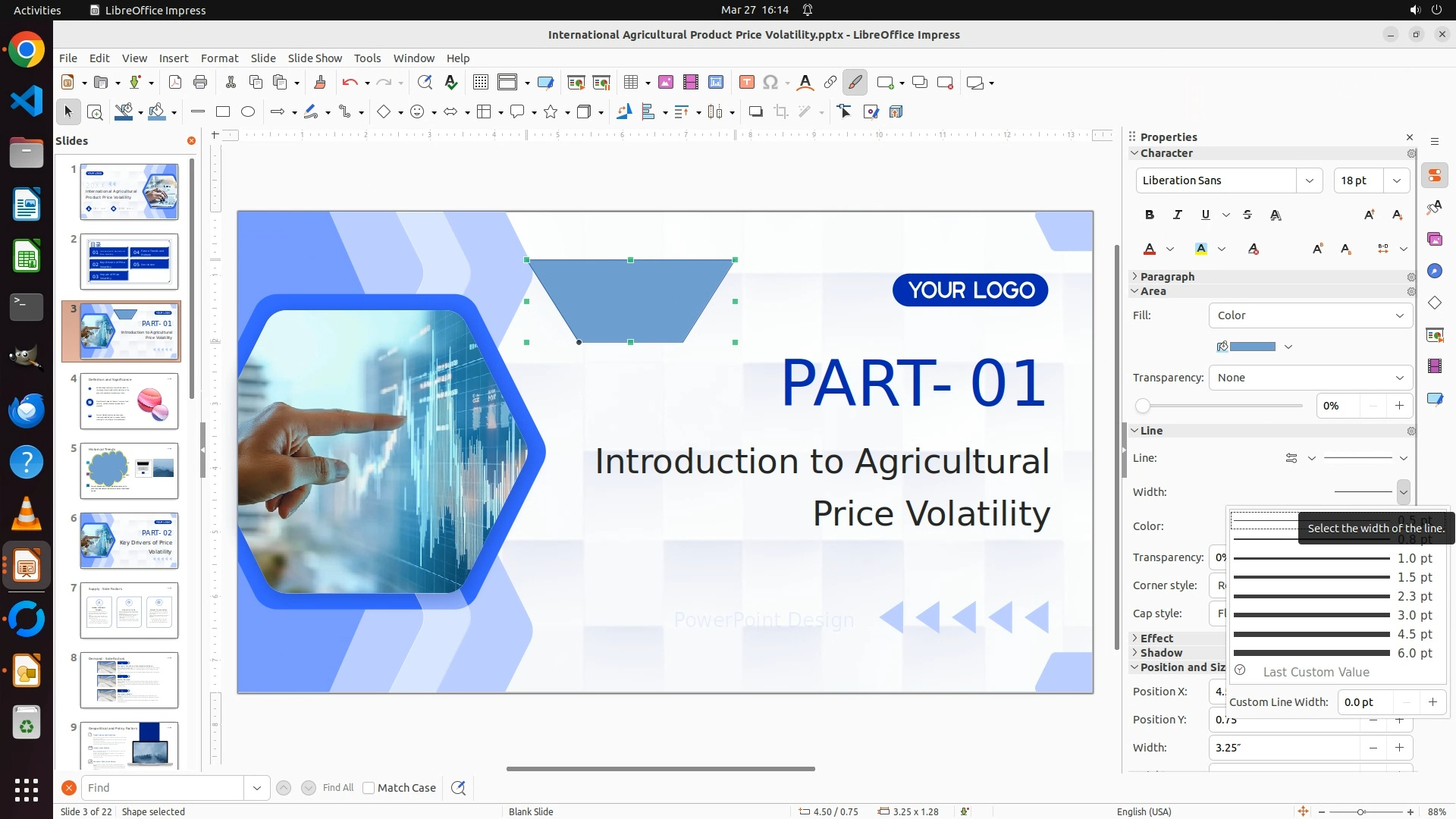
Task: Click the blue area fill color swatch
Action: point(1252,347)
